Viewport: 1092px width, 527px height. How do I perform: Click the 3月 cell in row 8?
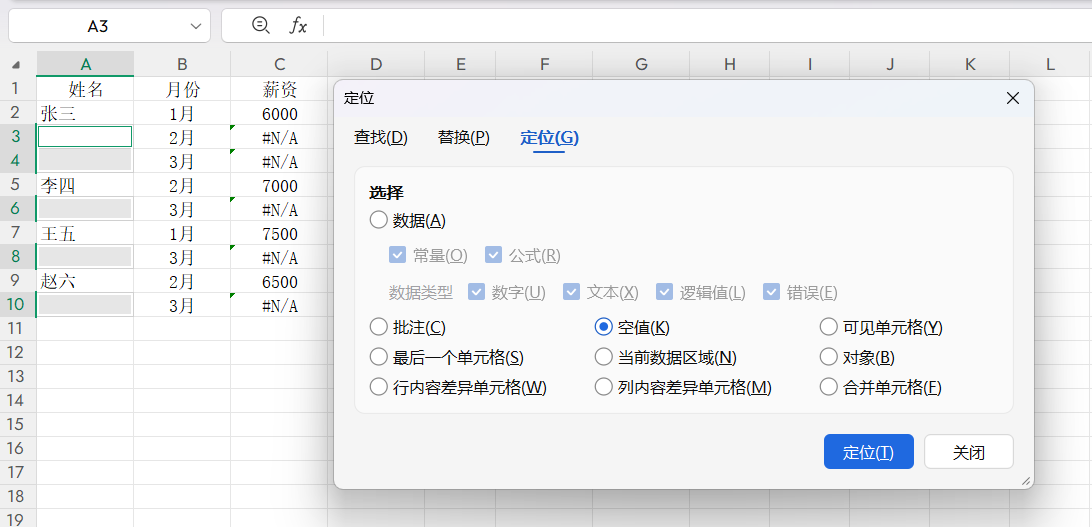(182, 258)
